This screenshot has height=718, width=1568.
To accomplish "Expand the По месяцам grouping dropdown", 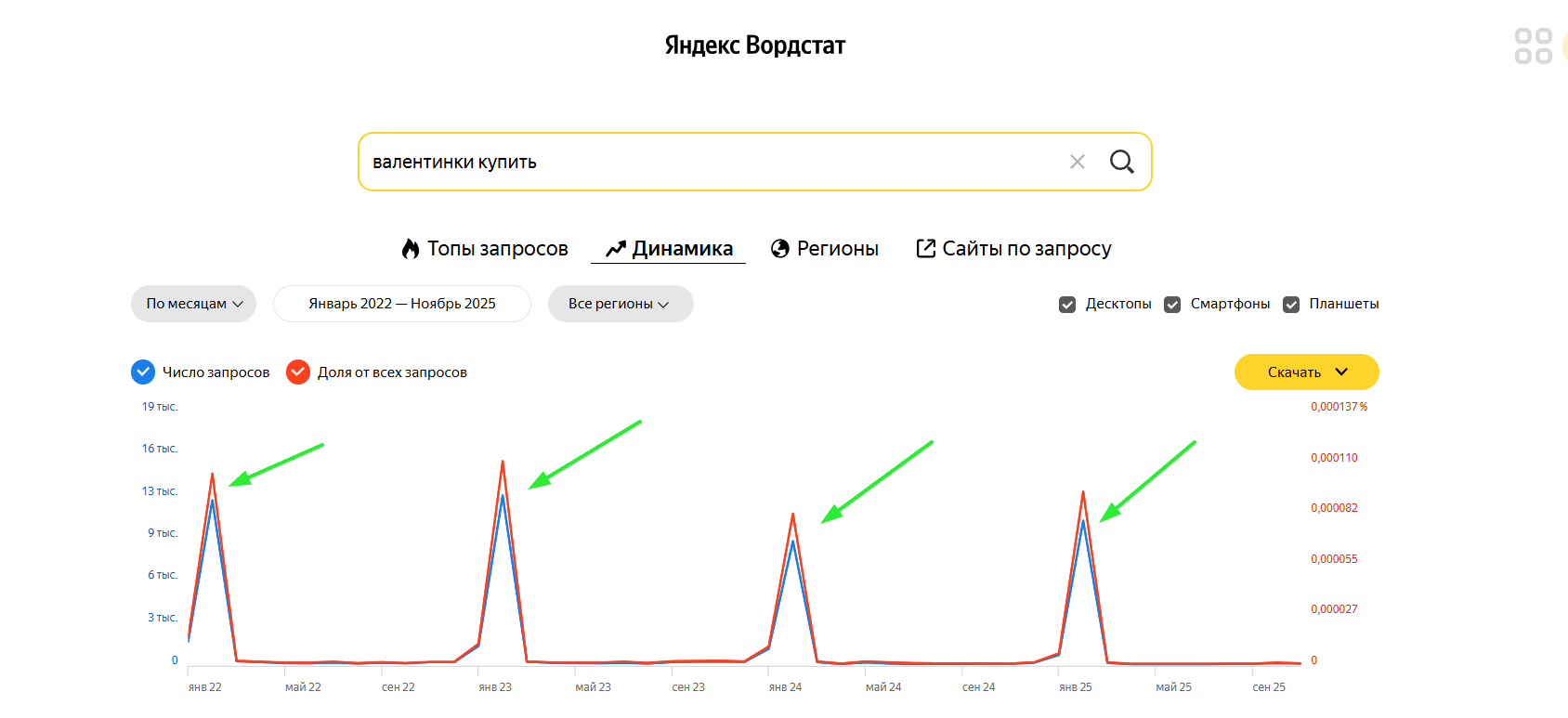I will click(x=193, y=304).
